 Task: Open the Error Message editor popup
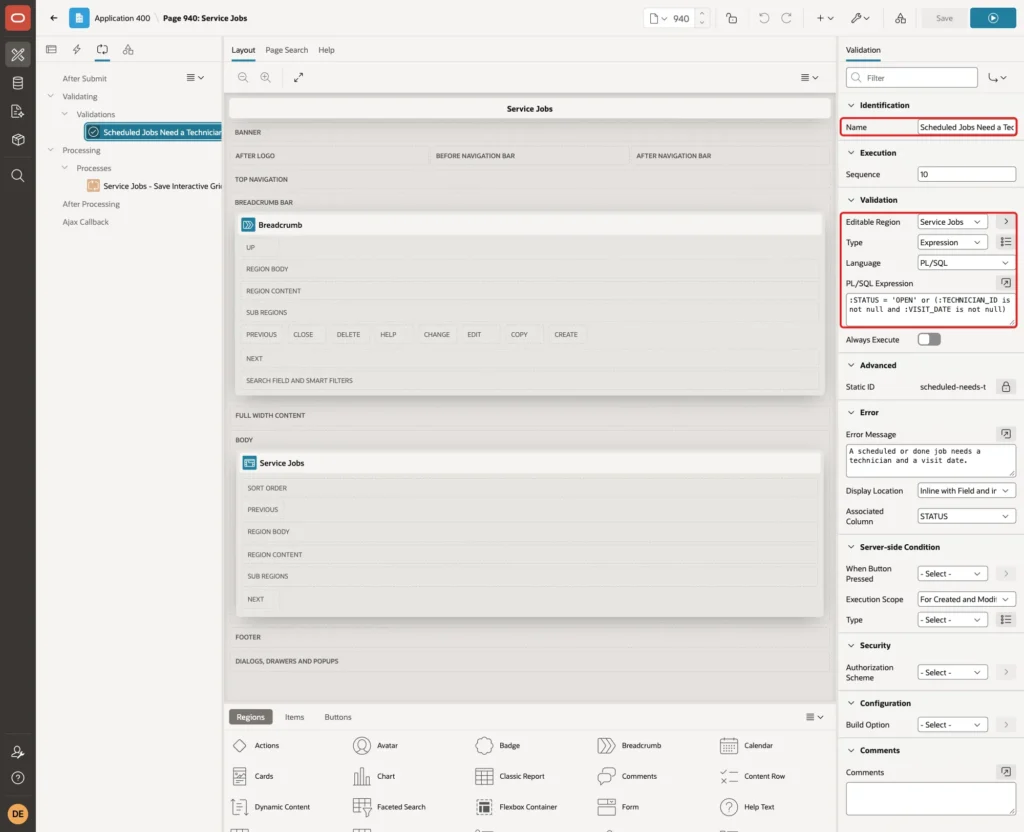click(1006, 434)
